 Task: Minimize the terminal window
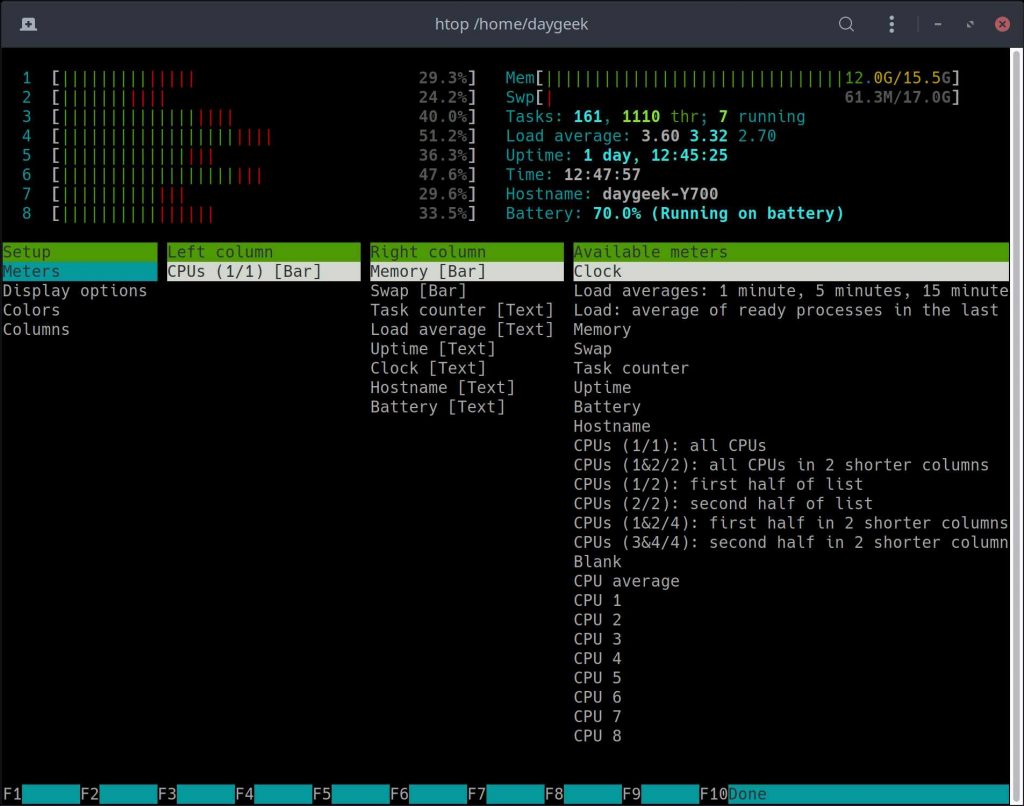tap(937, 24)
